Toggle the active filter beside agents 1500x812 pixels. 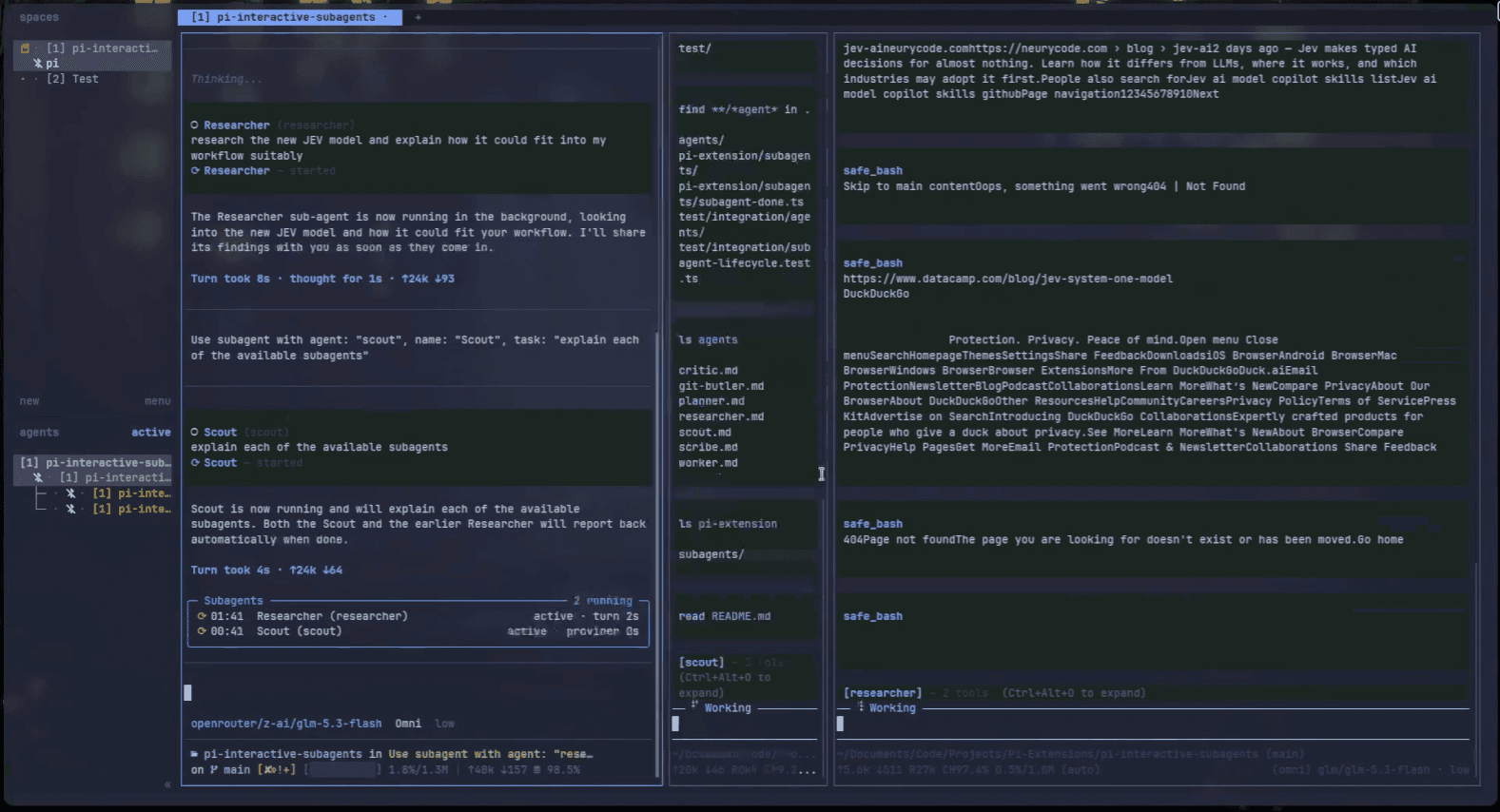(151, 433)
